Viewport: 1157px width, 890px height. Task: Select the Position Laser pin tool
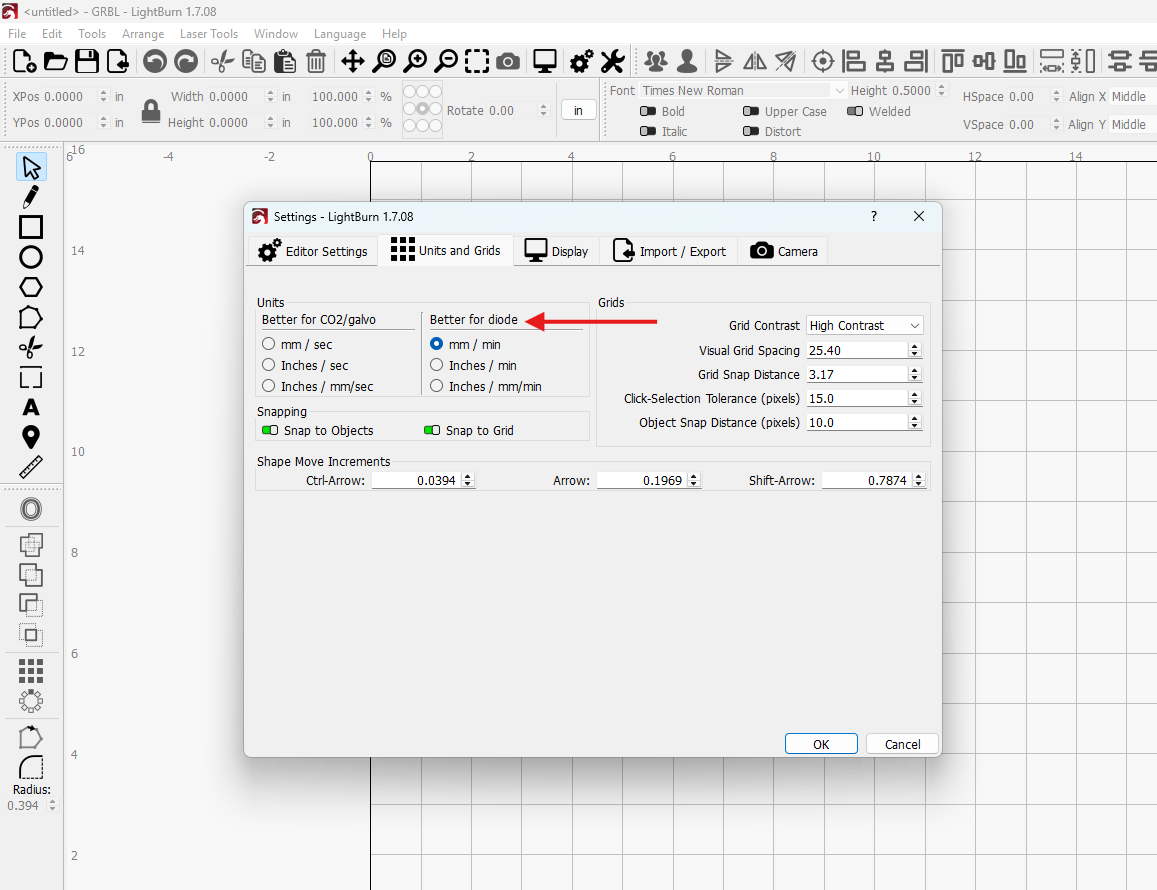31,438
